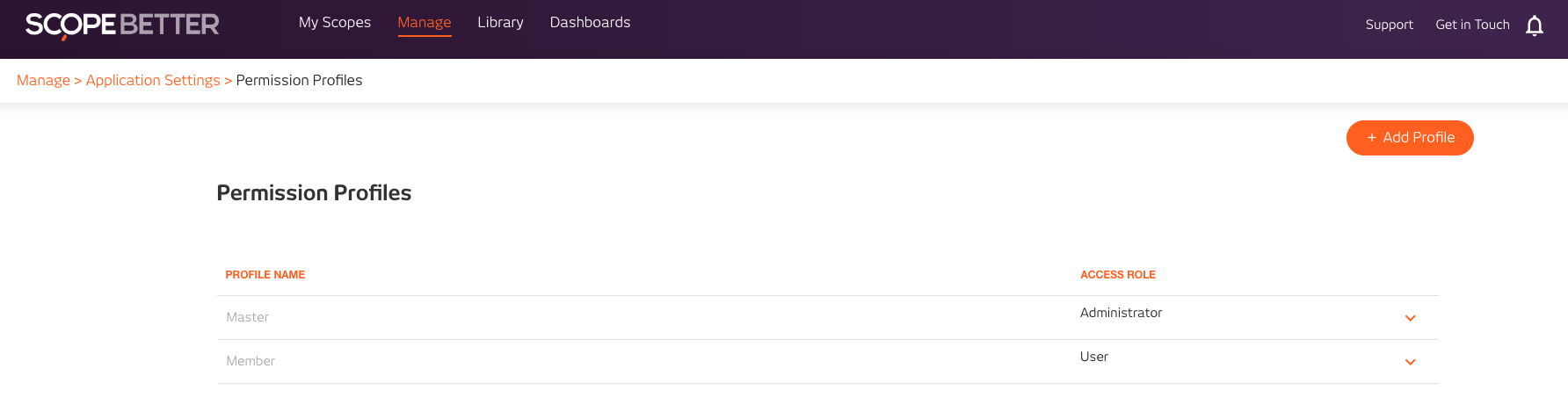
Task: Navigate to Manage breadcrumb link
Action: [x=43, y=81]
